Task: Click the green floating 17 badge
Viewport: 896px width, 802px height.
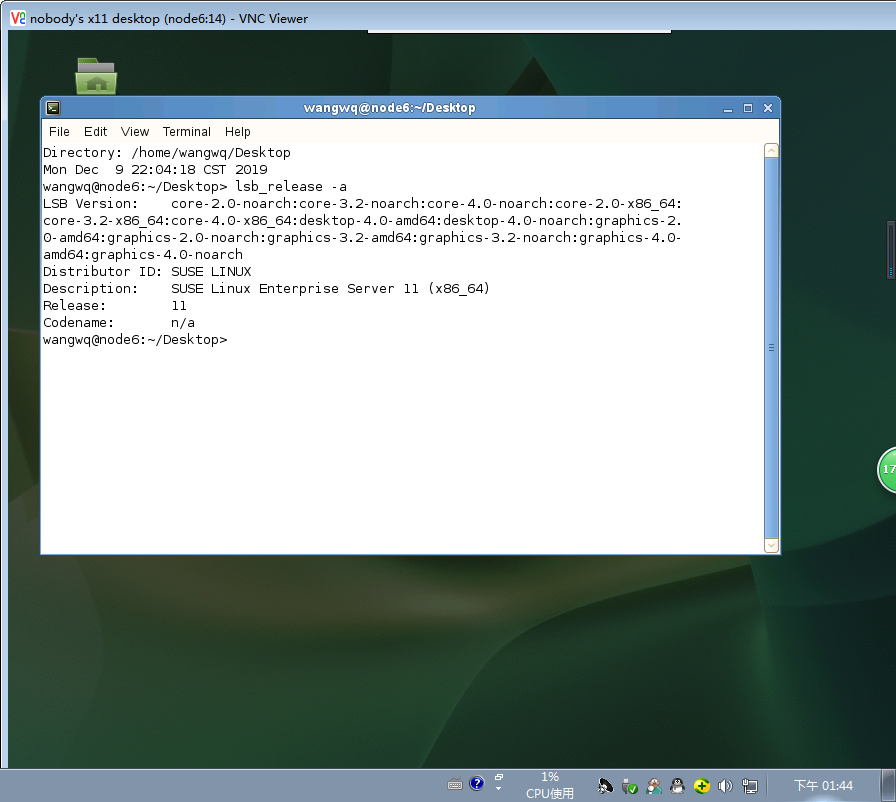Action: (887, 470)
